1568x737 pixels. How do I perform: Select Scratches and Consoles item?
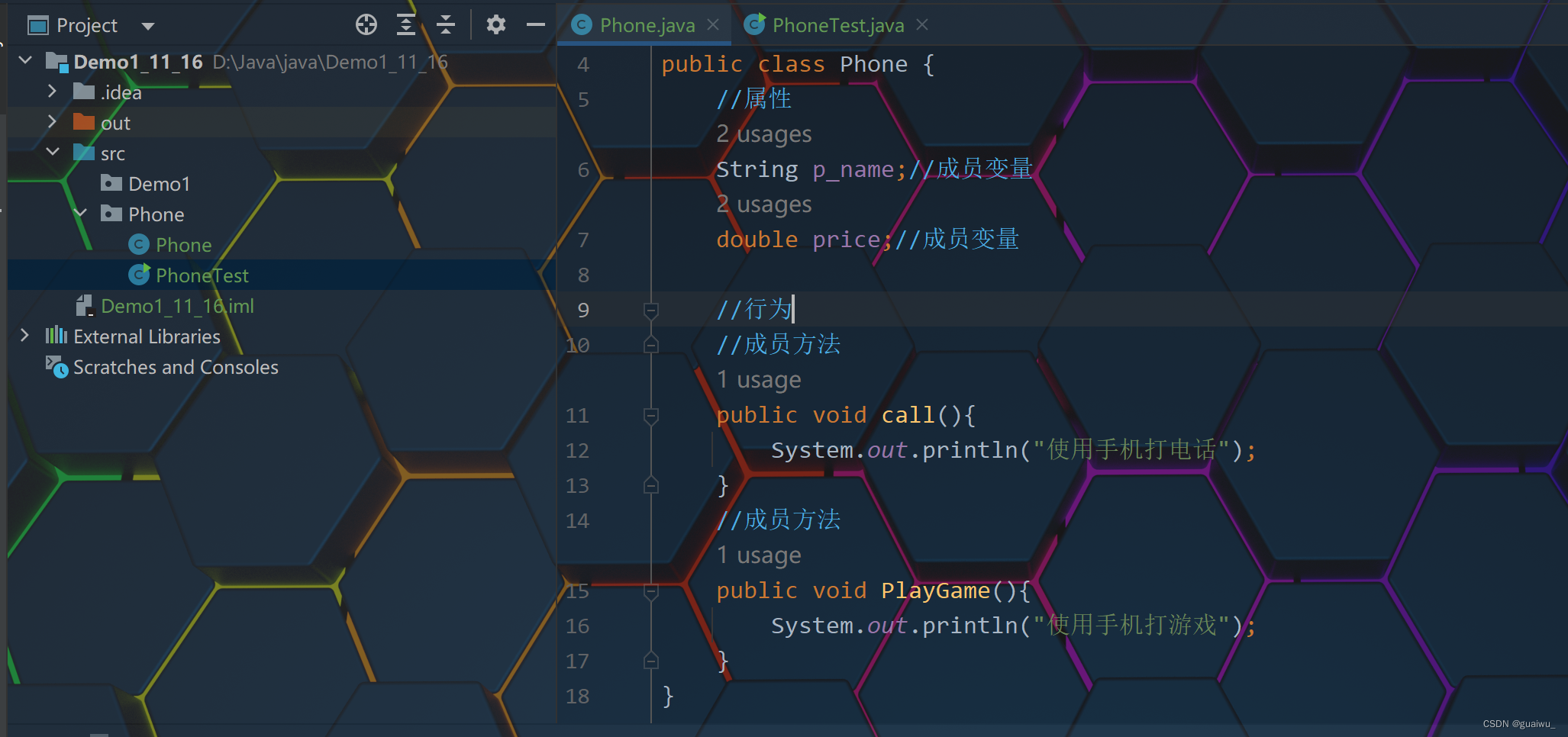pyautogui.click(x=175, y=367)
